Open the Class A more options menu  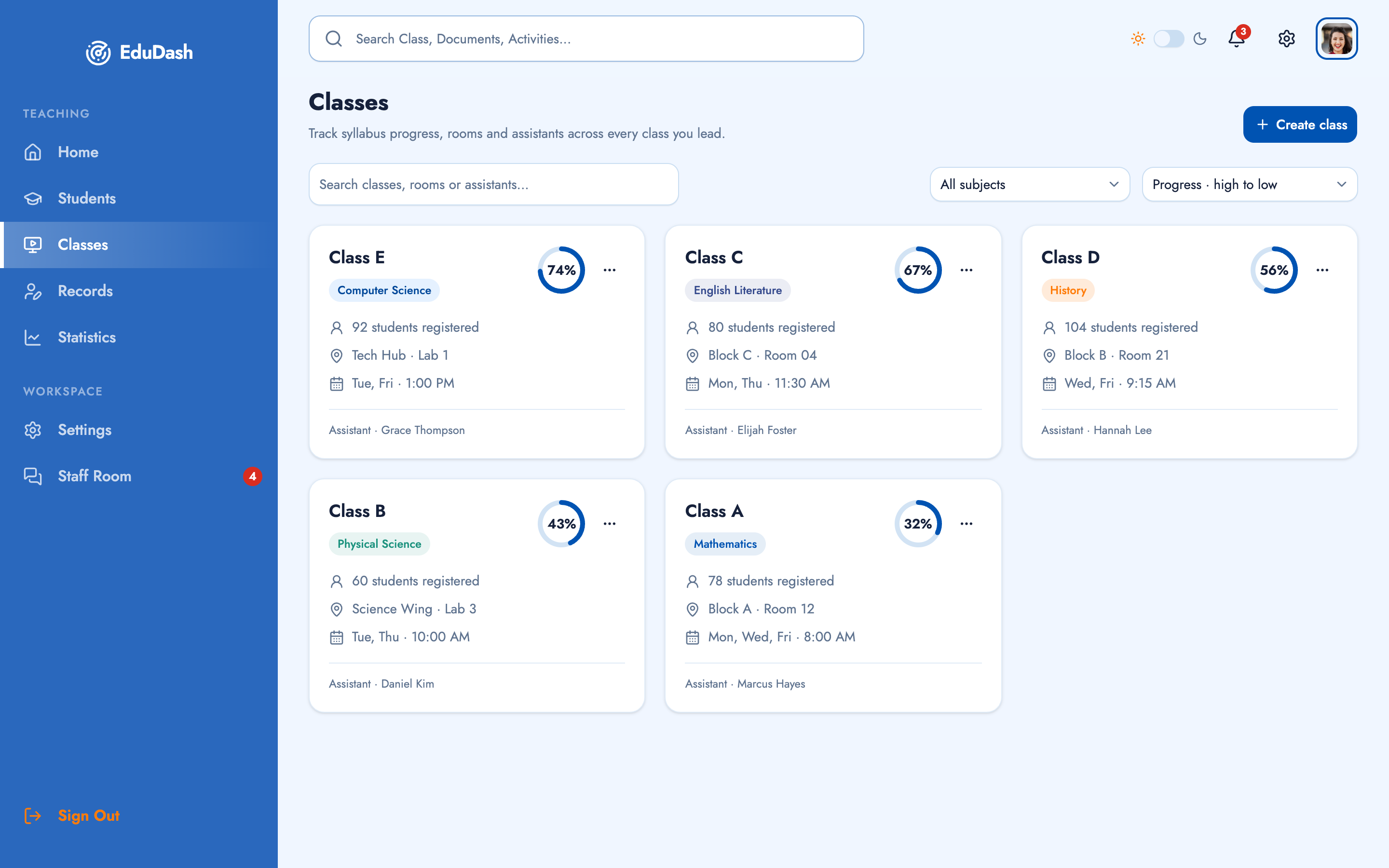tap(967, 524)
